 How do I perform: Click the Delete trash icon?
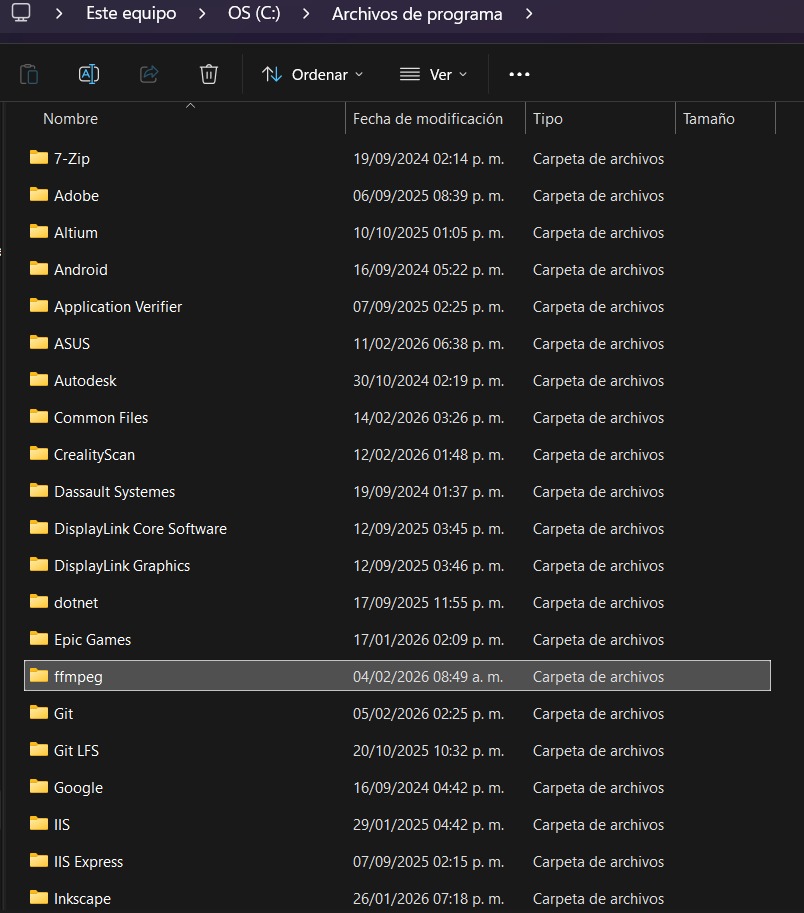coord(208,73)
